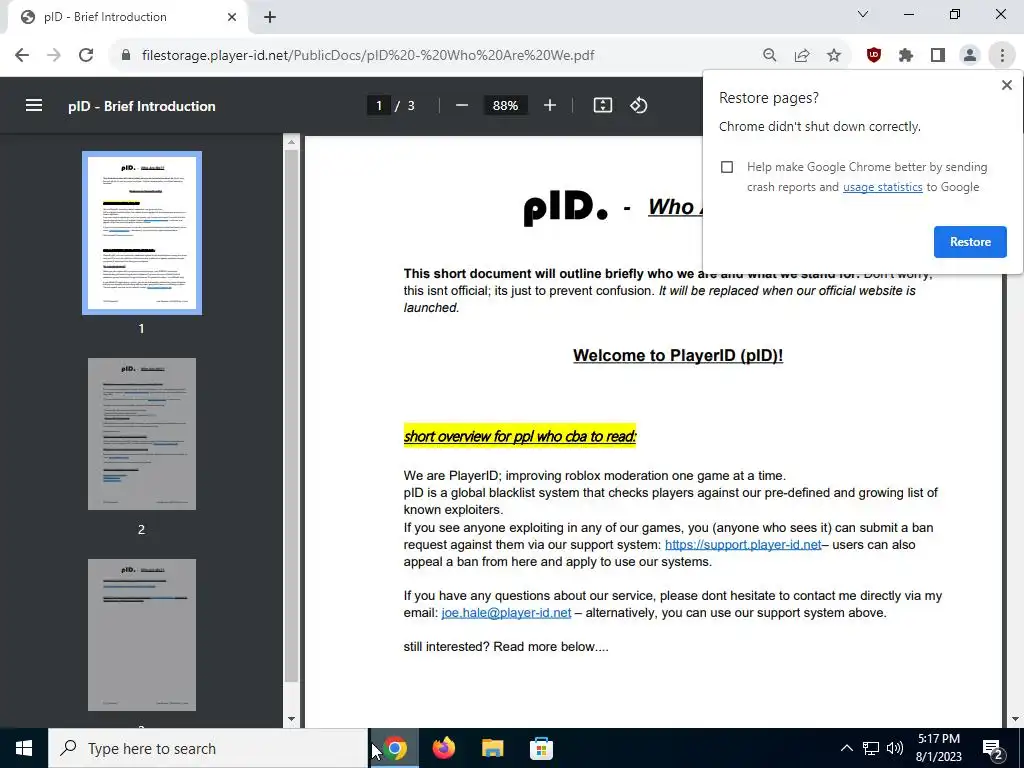Launch Firefox from the taskbar
This screenshot has height=768, width=1024.
pos(443,748)
